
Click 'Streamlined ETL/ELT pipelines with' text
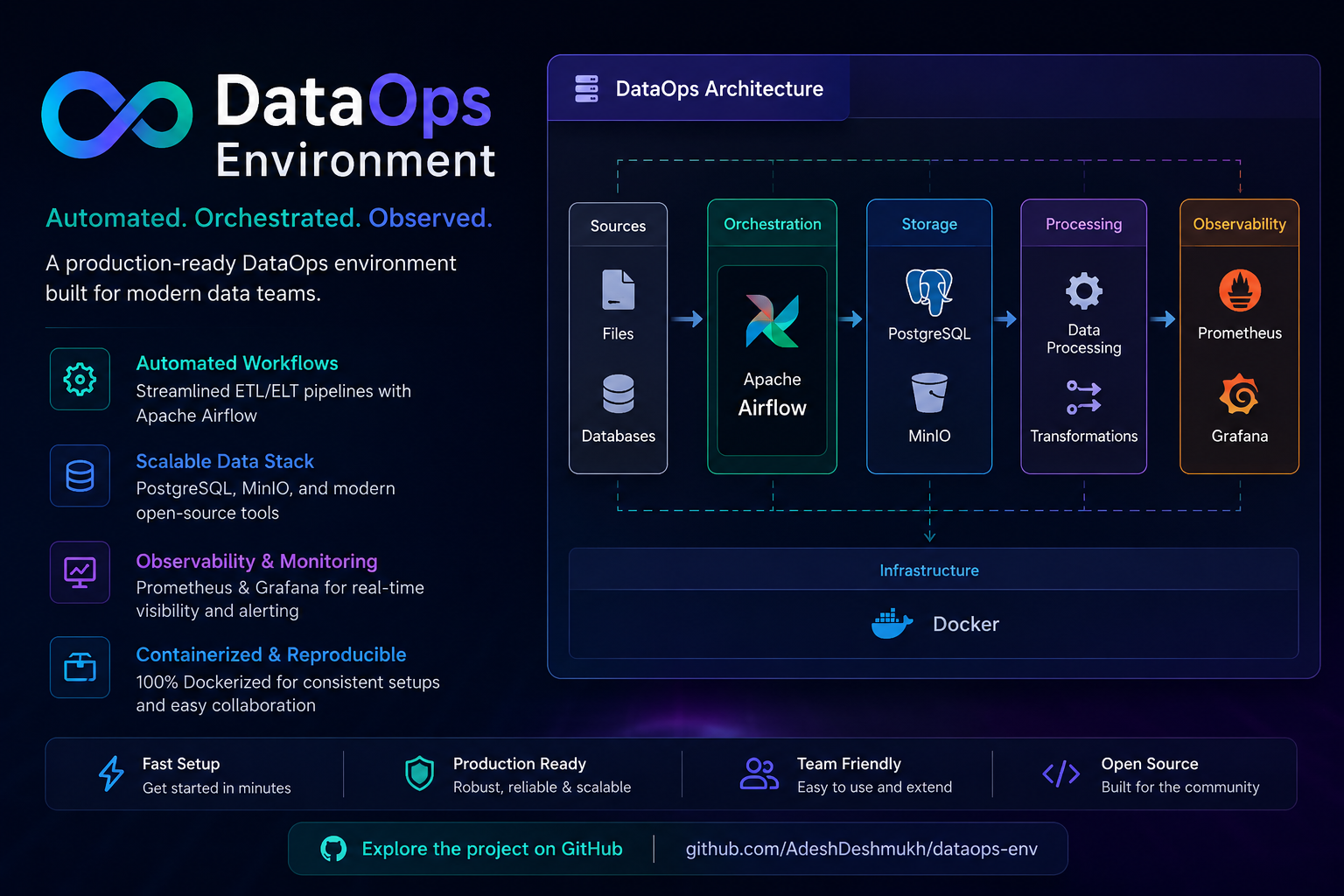[x=273, y=391]
